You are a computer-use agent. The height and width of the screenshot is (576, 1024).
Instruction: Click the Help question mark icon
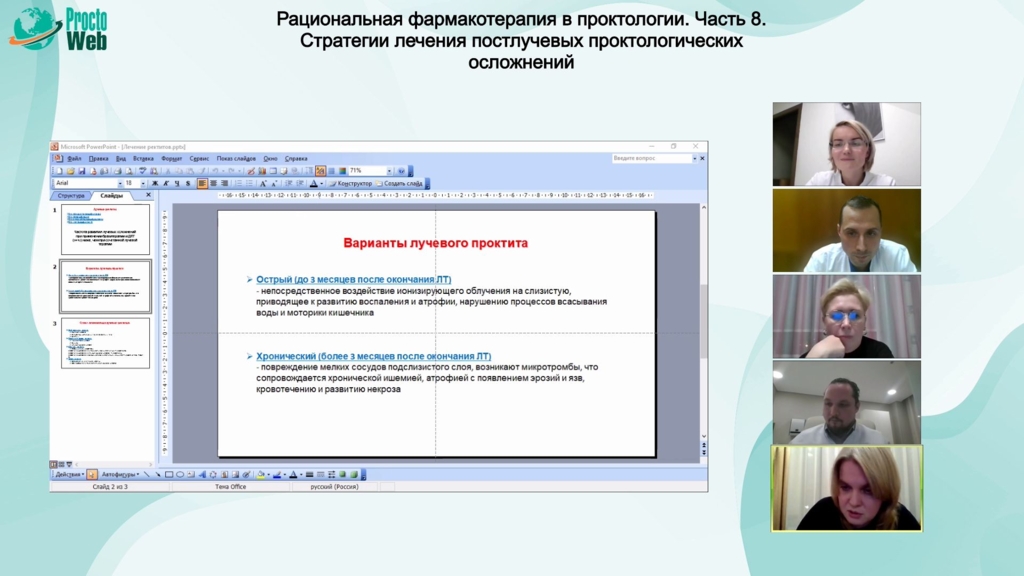[x=401, y=171]
